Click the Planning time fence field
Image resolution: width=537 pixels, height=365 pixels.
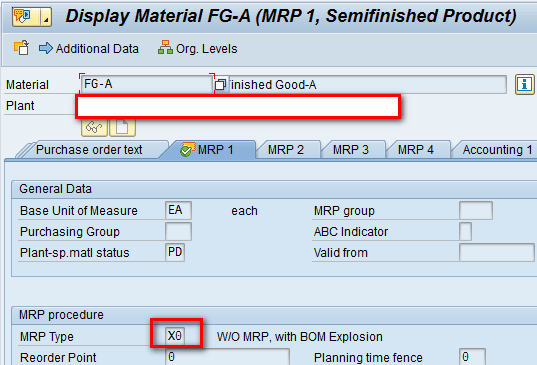click(x=472, y=357)
